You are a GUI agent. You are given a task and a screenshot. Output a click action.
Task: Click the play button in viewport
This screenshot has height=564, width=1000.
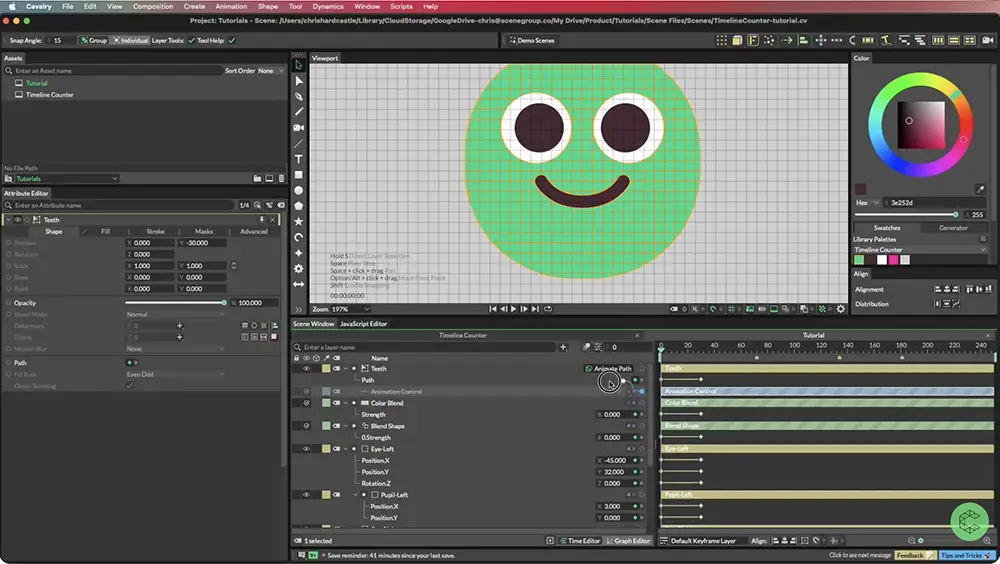pyautogui.click(x=513, y=309)
